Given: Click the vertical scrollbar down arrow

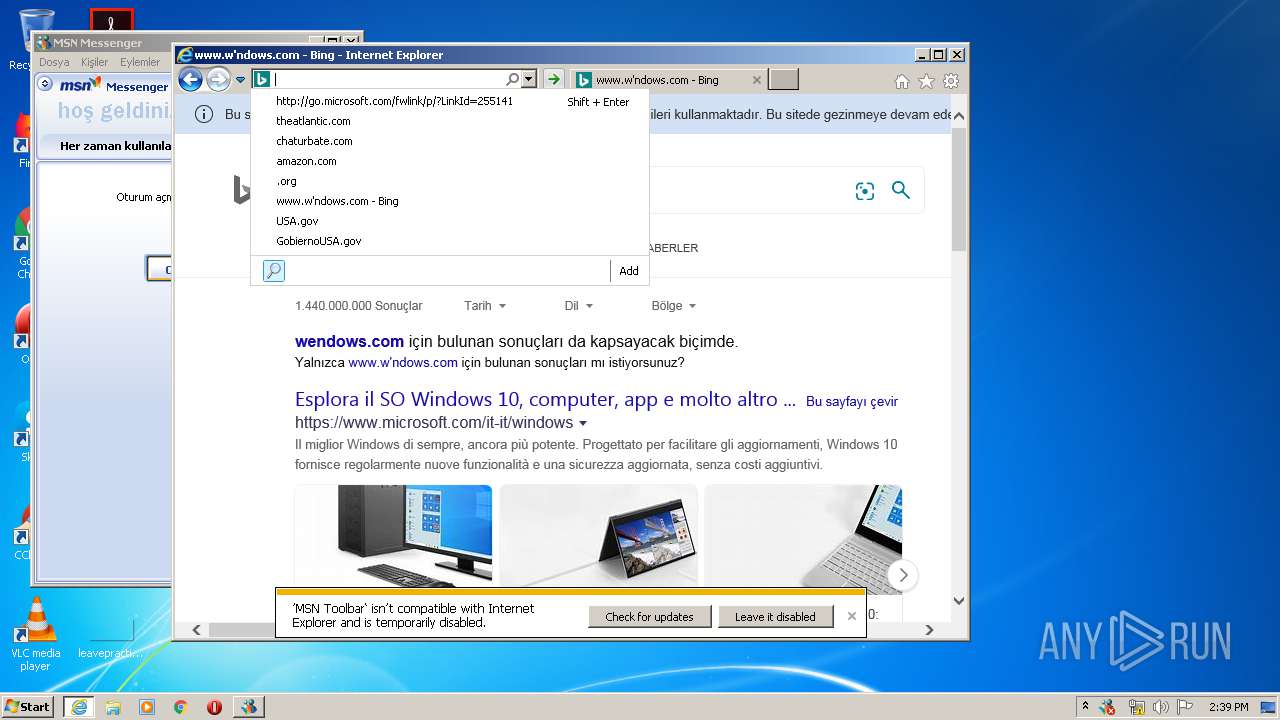Looking at the screenshot, I should [x=959, y=601].
